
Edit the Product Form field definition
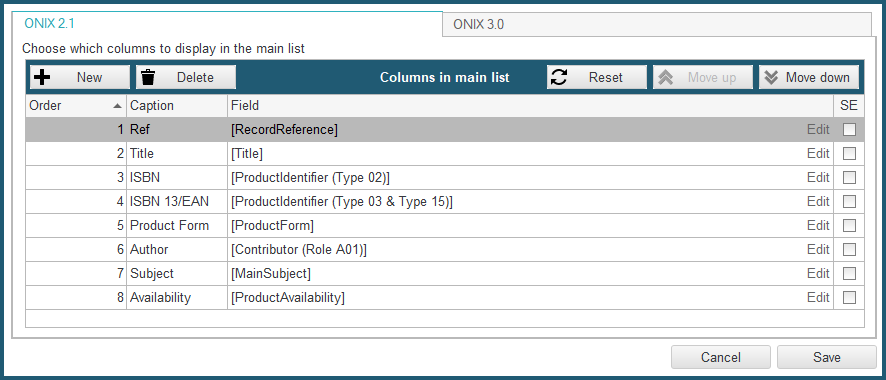pos(818,225)
